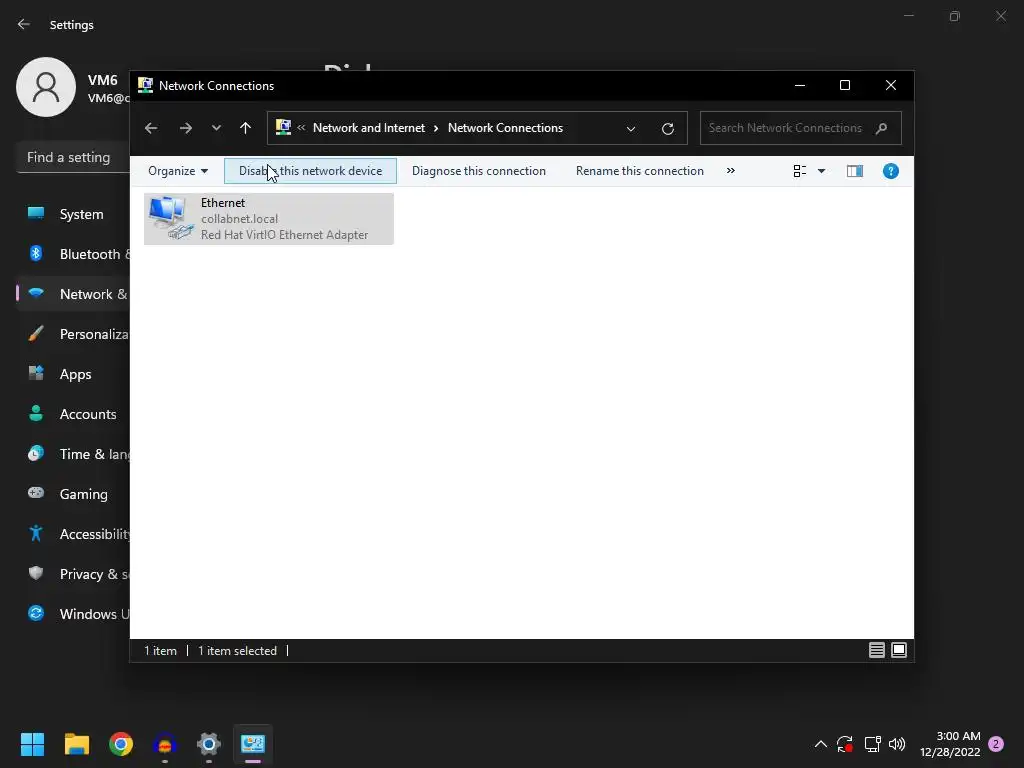1024x768 pixels.
Task: Click 'Red Hat VirtIO Ethernet Adapter' text
Action: (285, 234)
